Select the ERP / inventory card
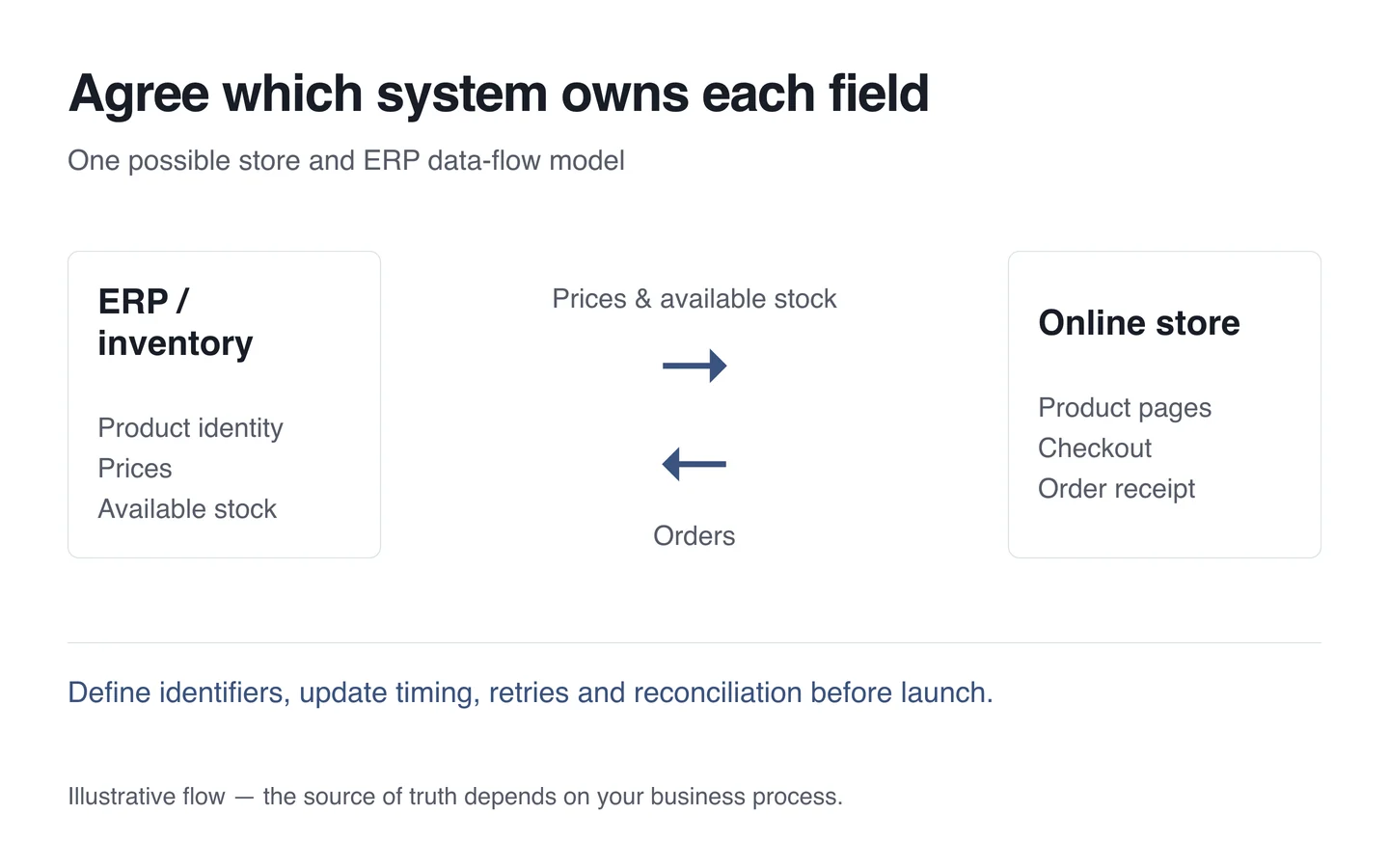Image resolution: width=1389 pixels, height=868 pixels. click(225, 405)
